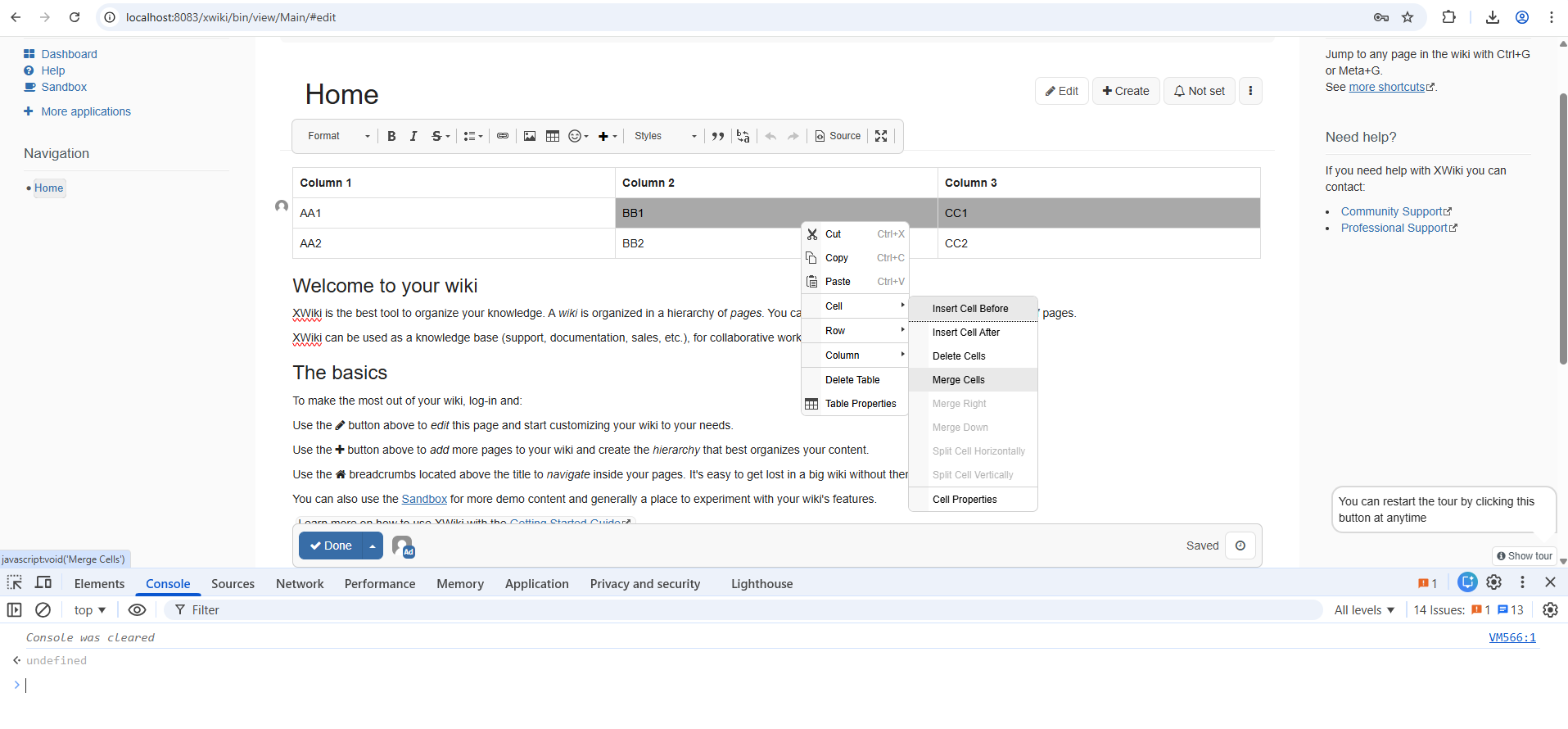This screenshot has width=1568, height=729.
Task: Toggle live expression eye icon
Action: (138, 610)
